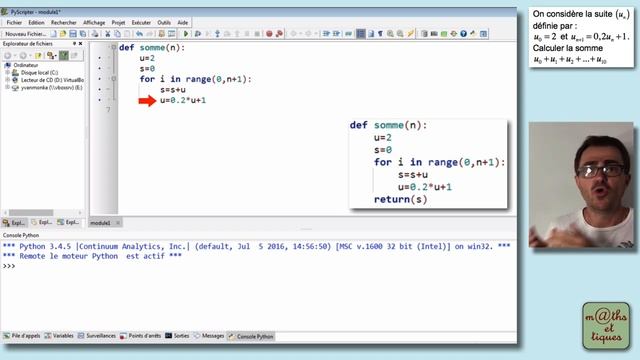Screen dimensions: 640x360
Task: Click the explorer Up folder icon
Action: tap(38, 56)
